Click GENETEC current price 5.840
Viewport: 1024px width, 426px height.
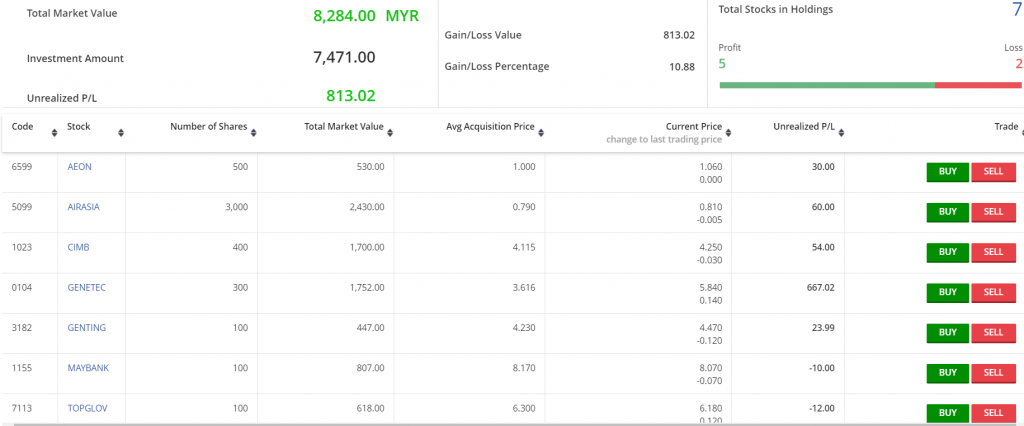click(x=711, y=287)
